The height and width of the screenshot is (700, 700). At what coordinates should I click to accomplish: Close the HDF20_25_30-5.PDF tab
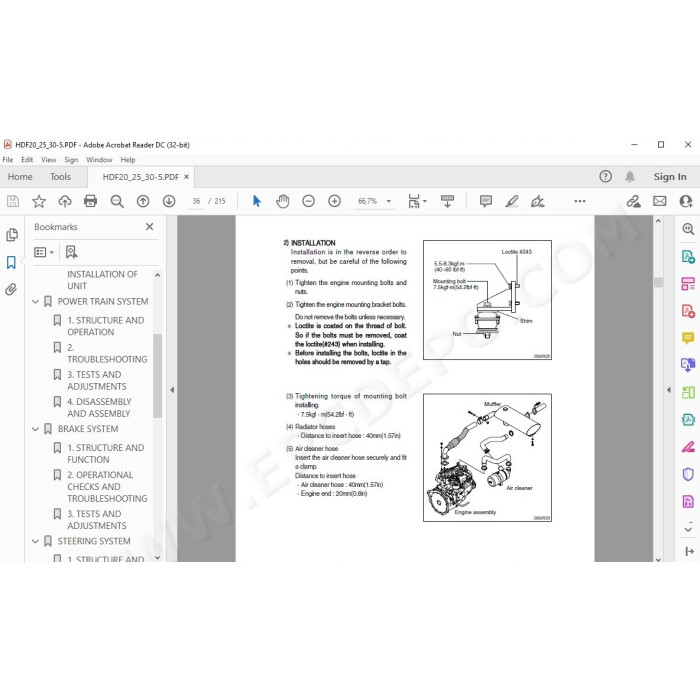(x=187, y=177)
